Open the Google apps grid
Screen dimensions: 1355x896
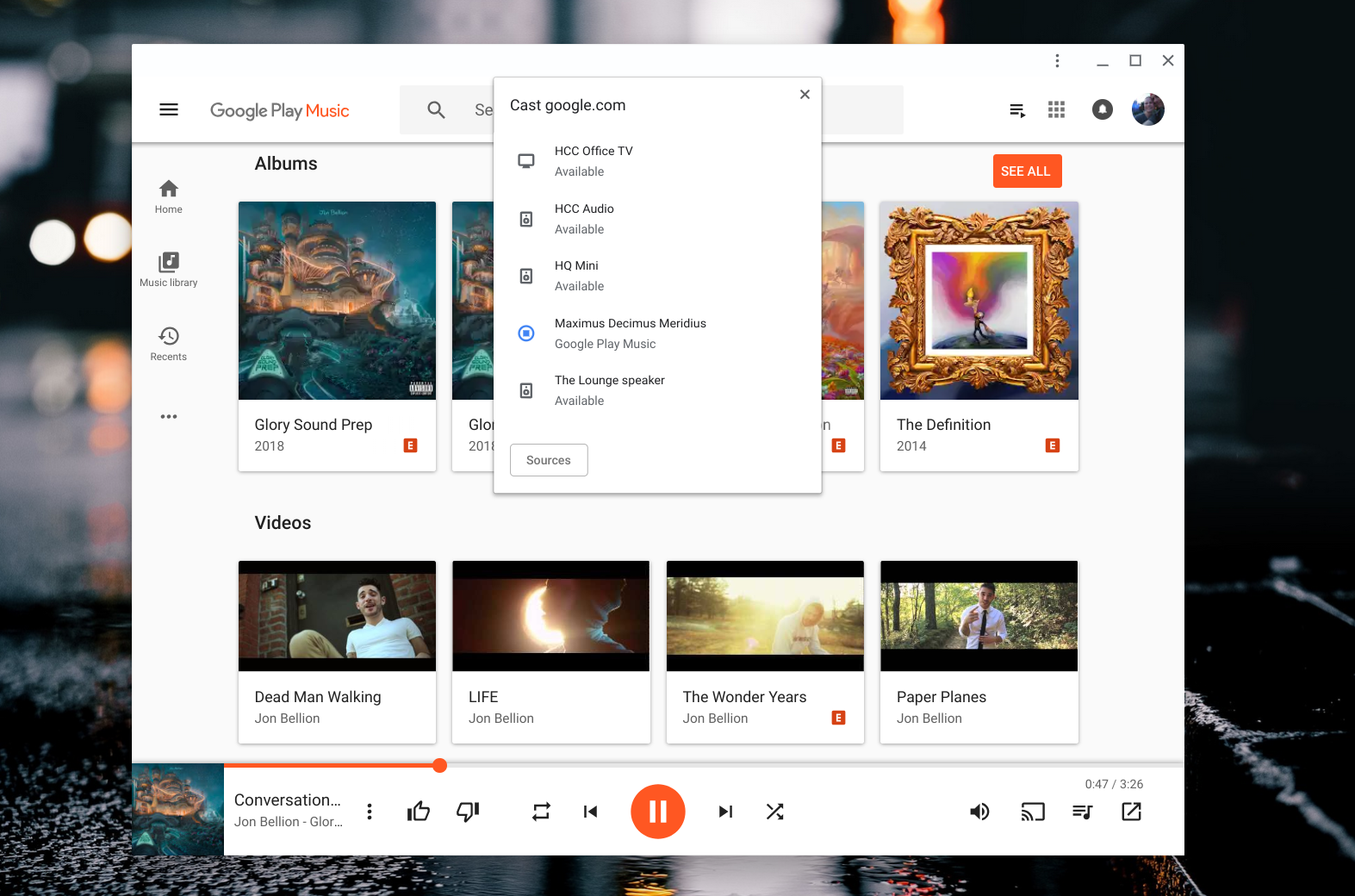click(1056, 109)
